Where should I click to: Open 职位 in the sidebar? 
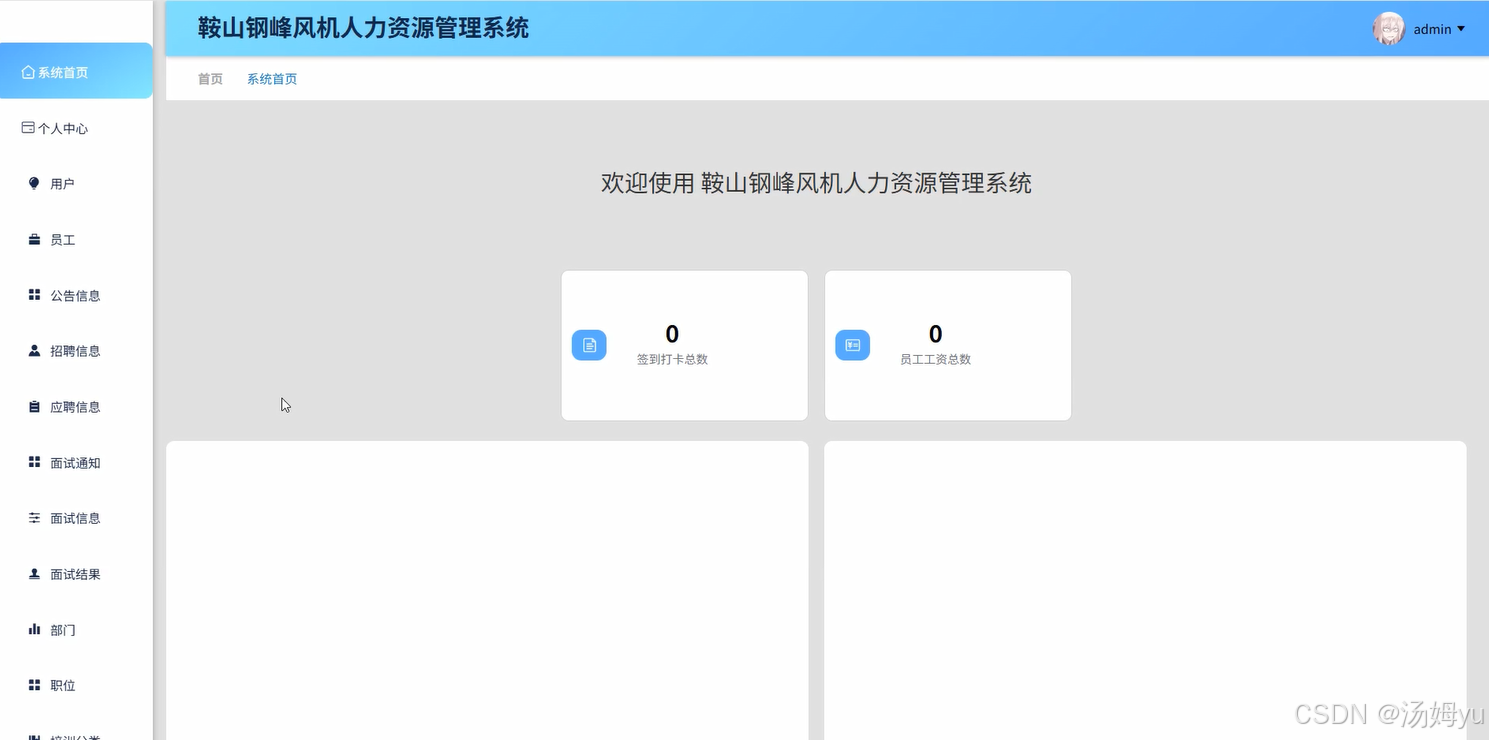[x=76, y=685]
